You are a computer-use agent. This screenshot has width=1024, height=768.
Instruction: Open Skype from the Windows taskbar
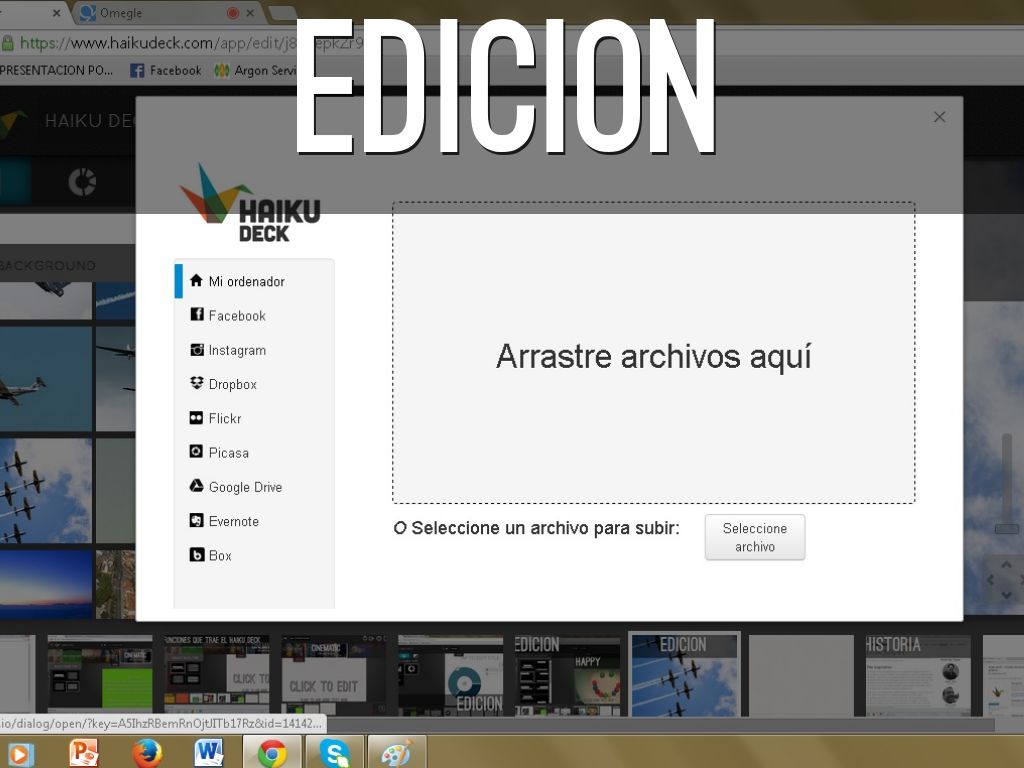[x=334, y=752]
